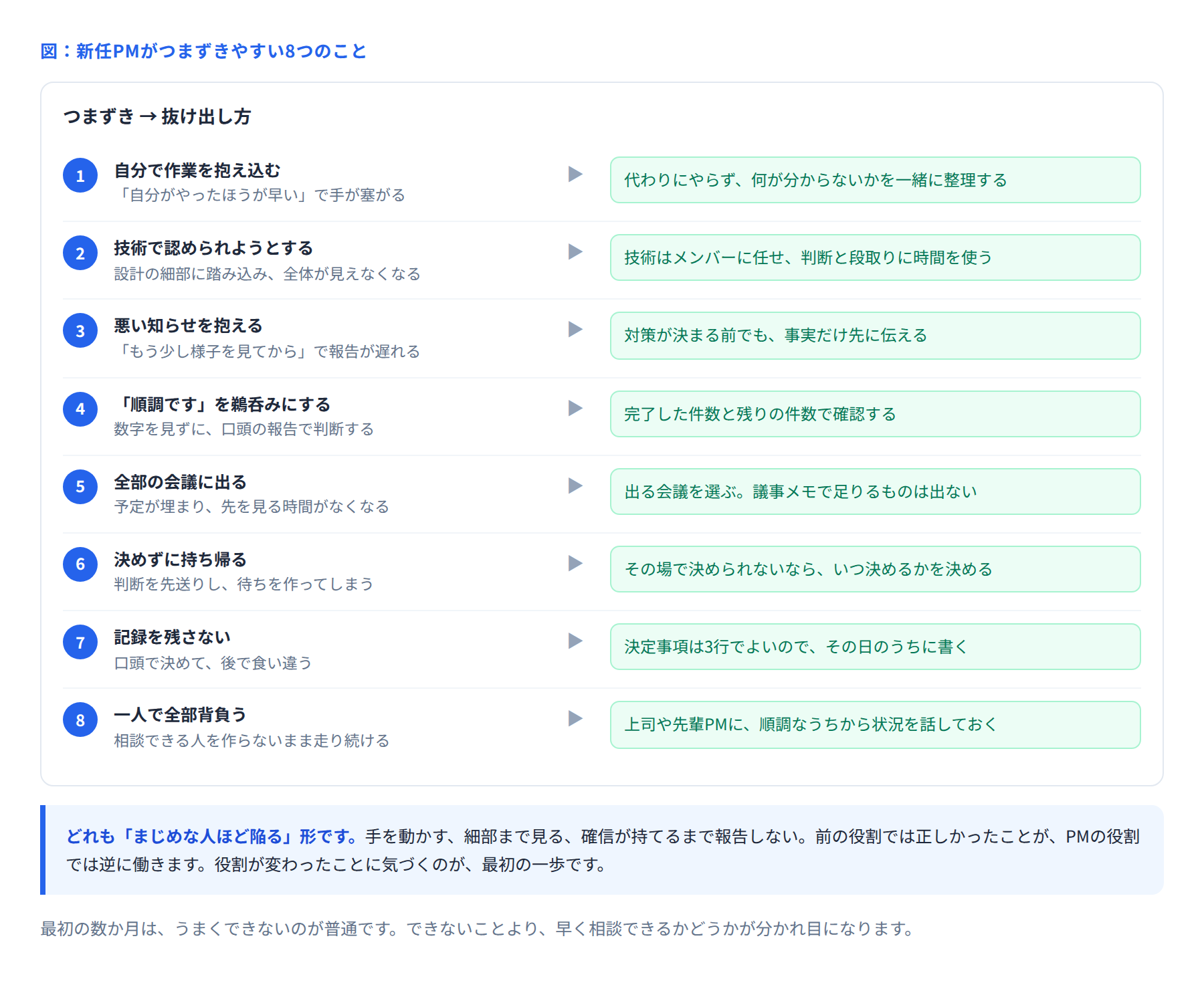Viewport: 1204px width, 983px height.
Task: Click the arrow triangle in the 記録を残さない row
Action: tap(575, 641)
